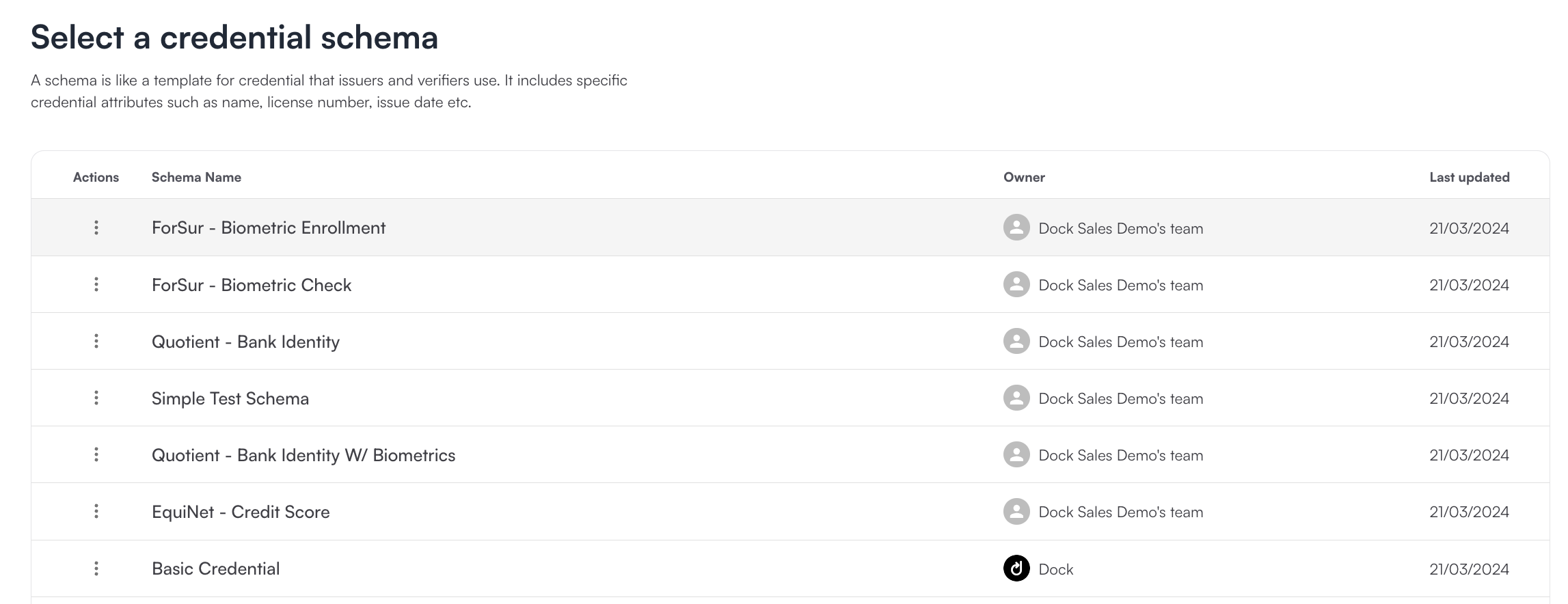The image size is (1568, 604).
Task: Open actions menu for ForSur - Biometric Check
Action: click(x=96, y=284)
